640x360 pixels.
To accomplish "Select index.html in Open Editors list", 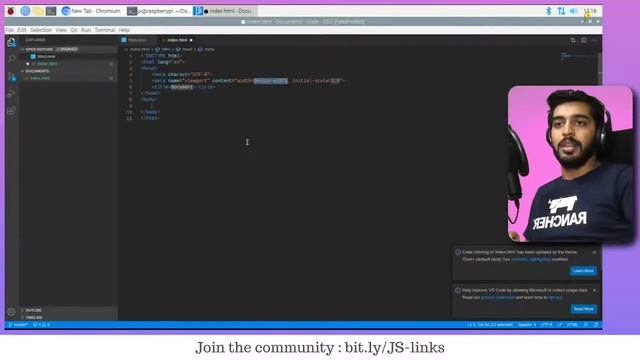I will pos(68,64).
